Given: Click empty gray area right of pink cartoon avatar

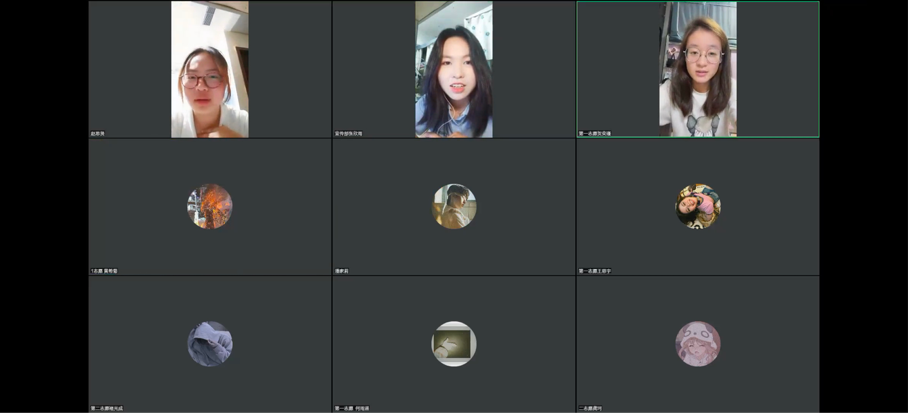Looking at the screenshot, I should coord(770,344).
